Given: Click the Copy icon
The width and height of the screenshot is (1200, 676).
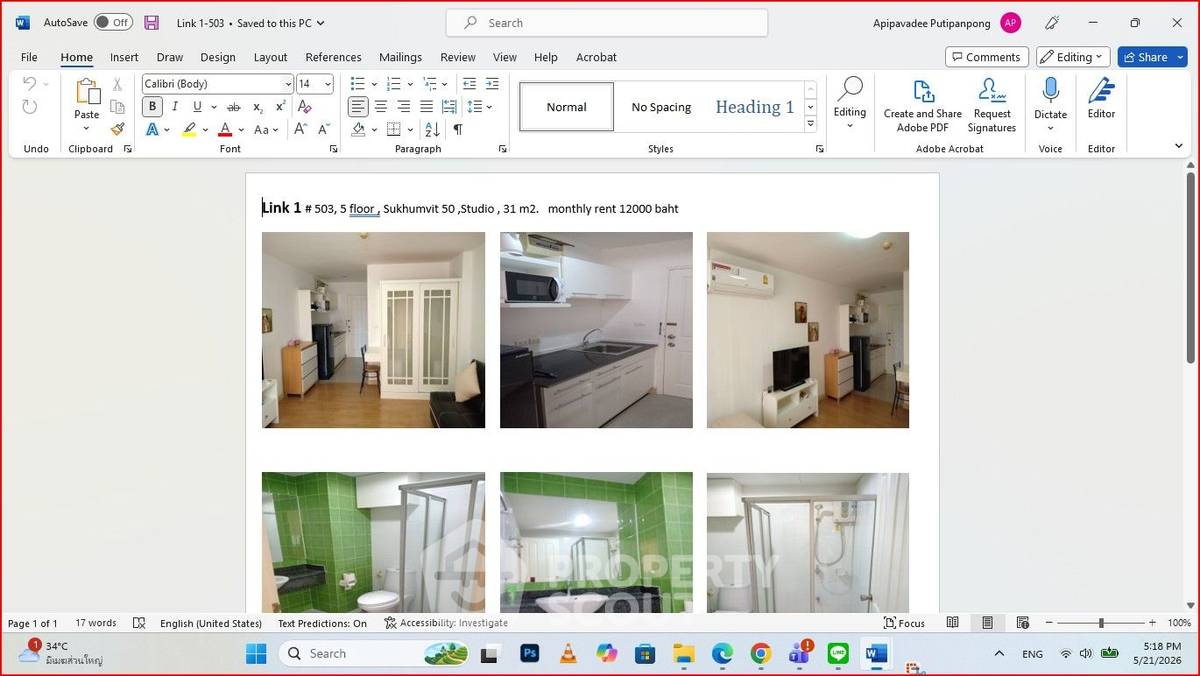Looking at the screenshot, I should (x=117, y=107).
